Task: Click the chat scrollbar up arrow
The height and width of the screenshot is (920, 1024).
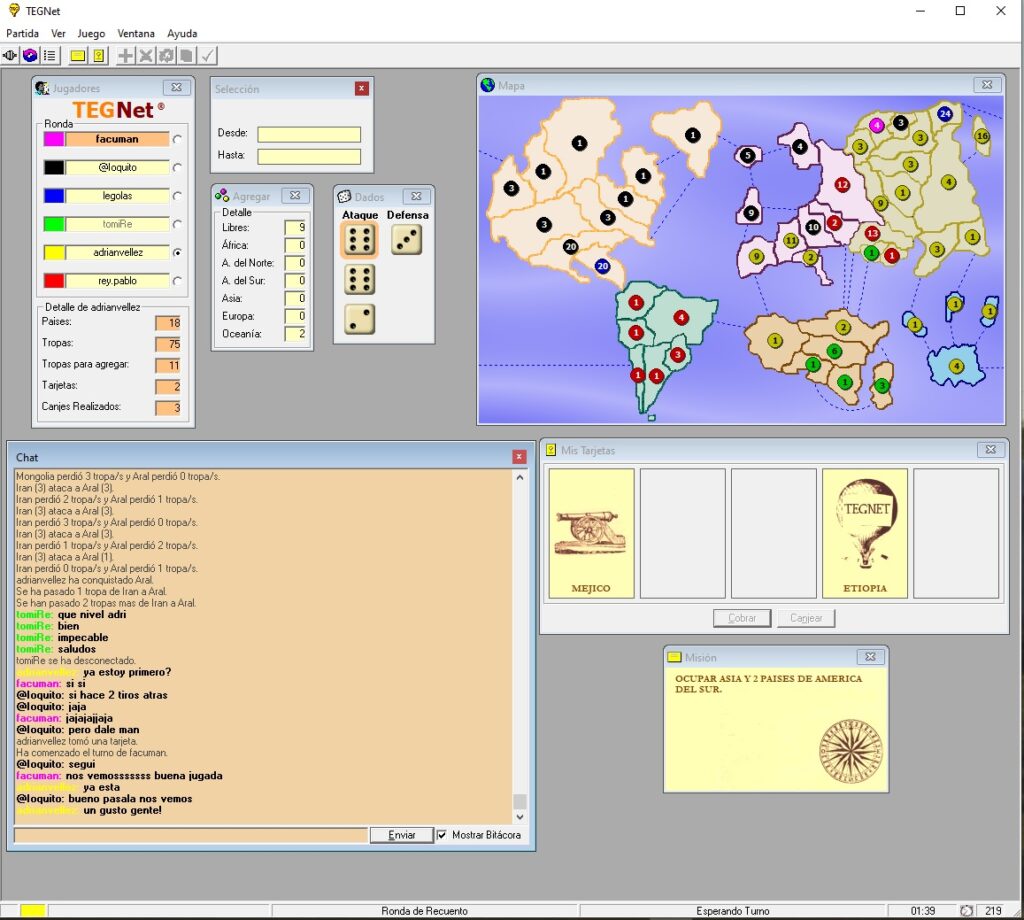Action: coord(520,478)
